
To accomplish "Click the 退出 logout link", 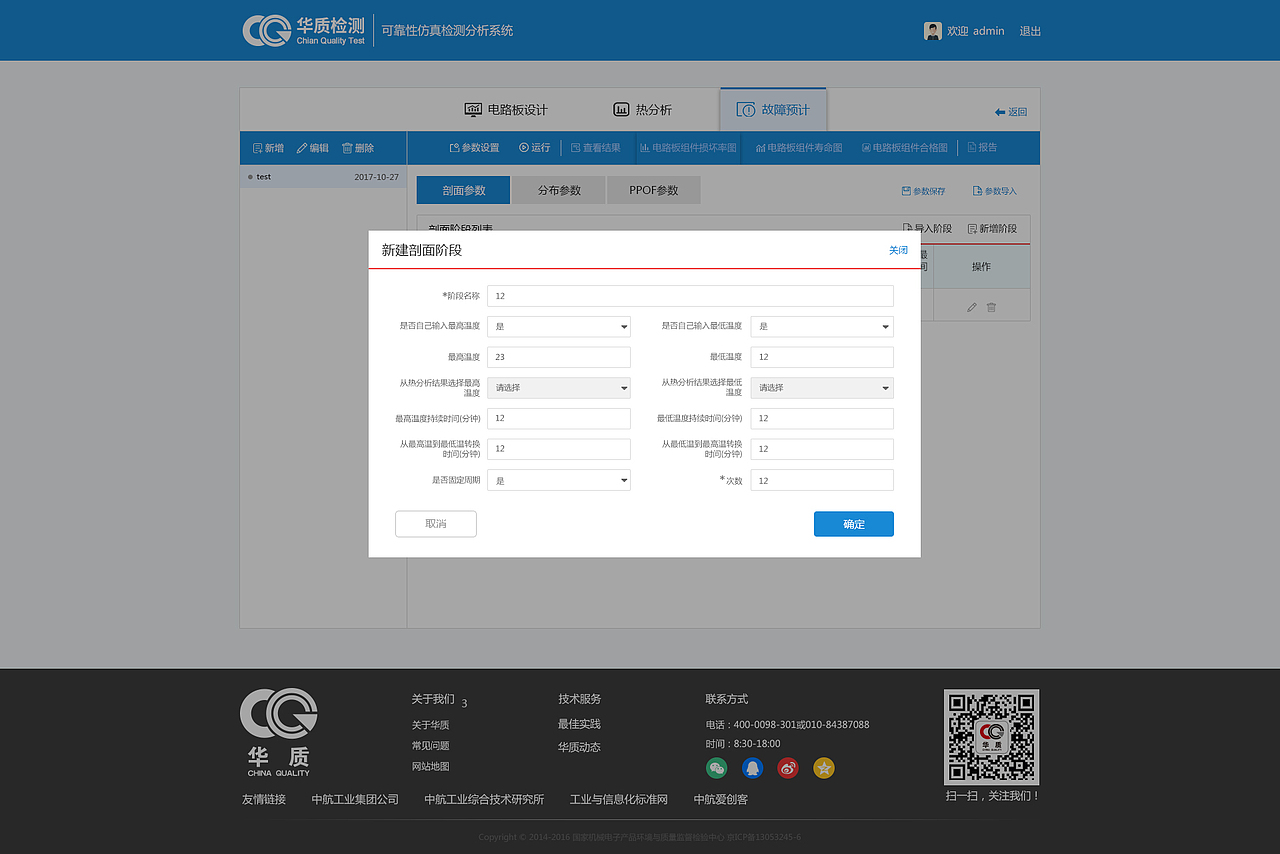I will point(1030,31).
